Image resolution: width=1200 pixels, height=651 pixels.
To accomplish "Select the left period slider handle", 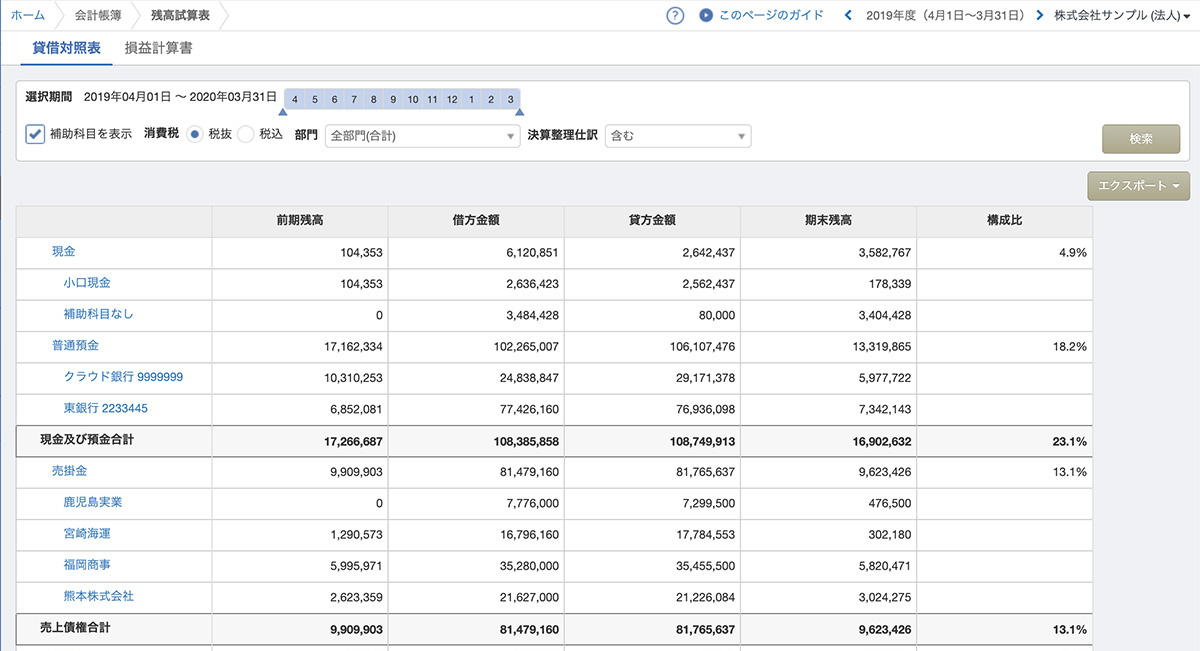I will click(283, 112).
